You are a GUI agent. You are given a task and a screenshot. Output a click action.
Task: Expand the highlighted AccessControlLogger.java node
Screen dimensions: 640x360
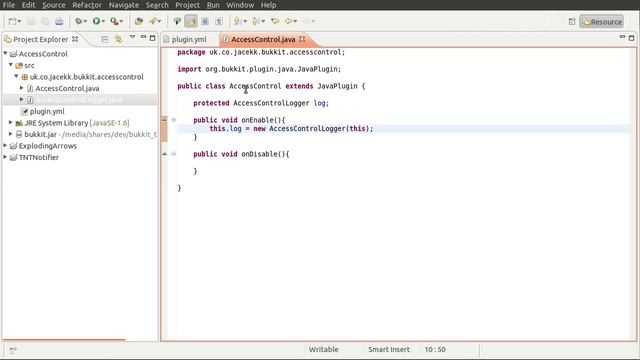pyautogui.click(x=22, y=99)
